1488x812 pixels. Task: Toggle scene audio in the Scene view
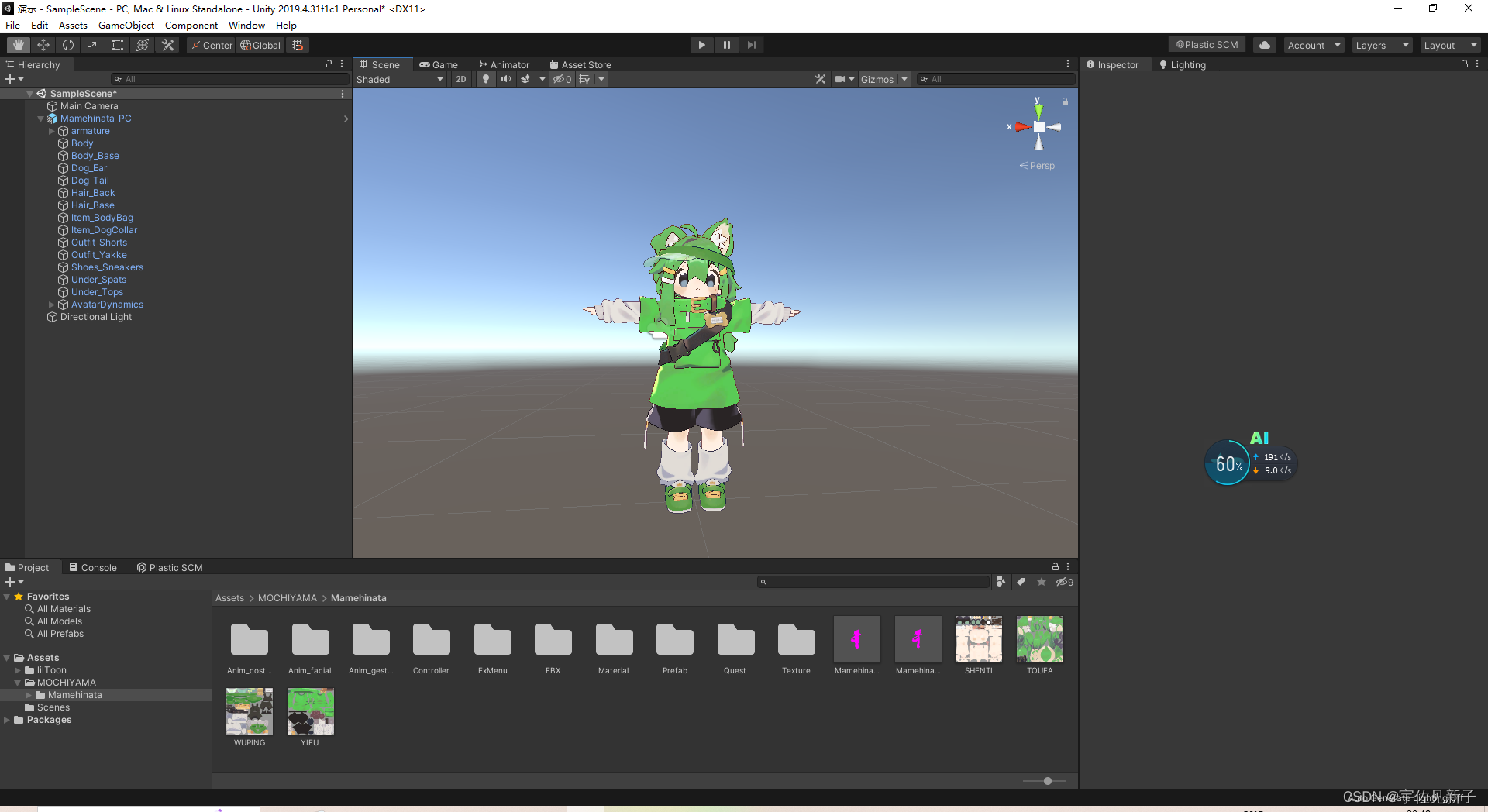tap(506, 78)
